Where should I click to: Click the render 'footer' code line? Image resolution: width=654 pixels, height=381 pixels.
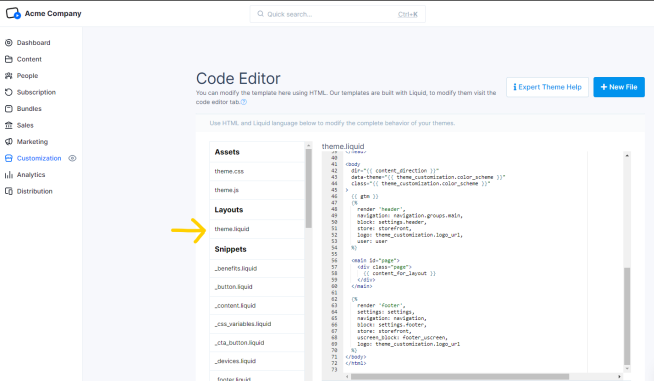pyautogui.click(x=381, y=305)
